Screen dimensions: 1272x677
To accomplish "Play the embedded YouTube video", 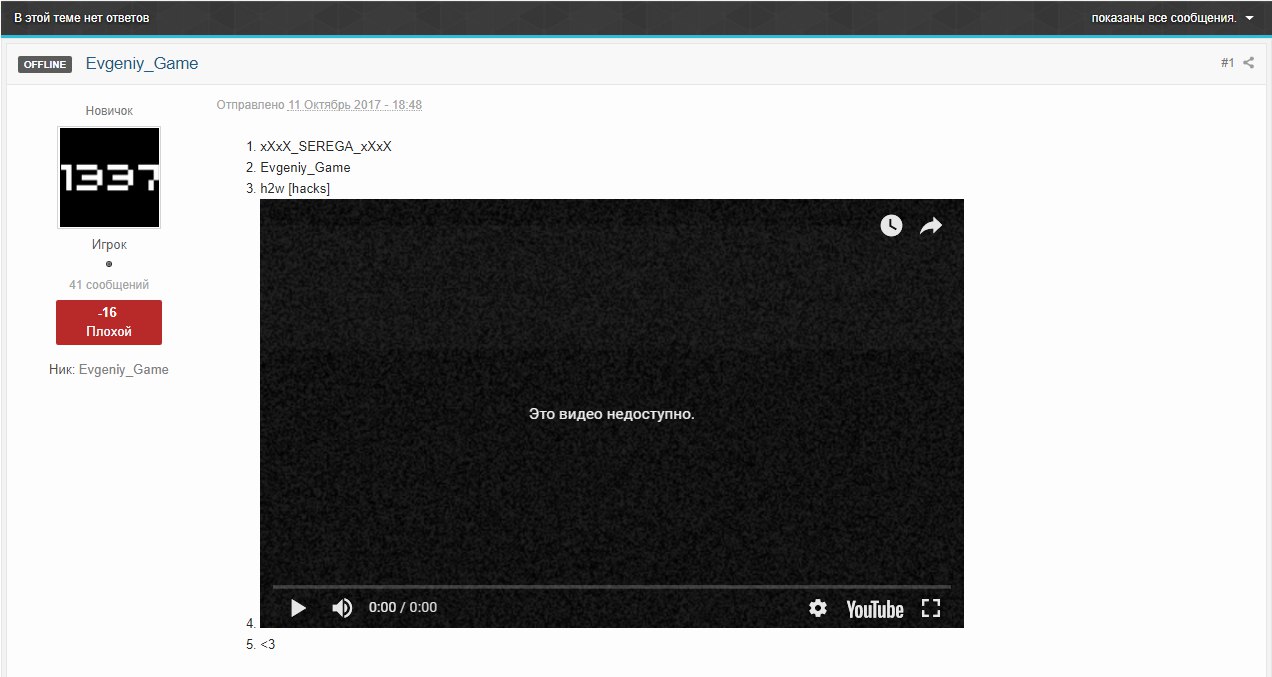I will pyautogui.click(x=298, y=608).
